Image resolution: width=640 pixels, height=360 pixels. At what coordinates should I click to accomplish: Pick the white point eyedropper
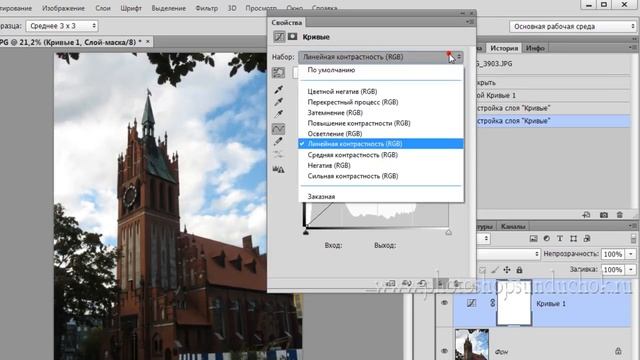click(x=279, y=114)
